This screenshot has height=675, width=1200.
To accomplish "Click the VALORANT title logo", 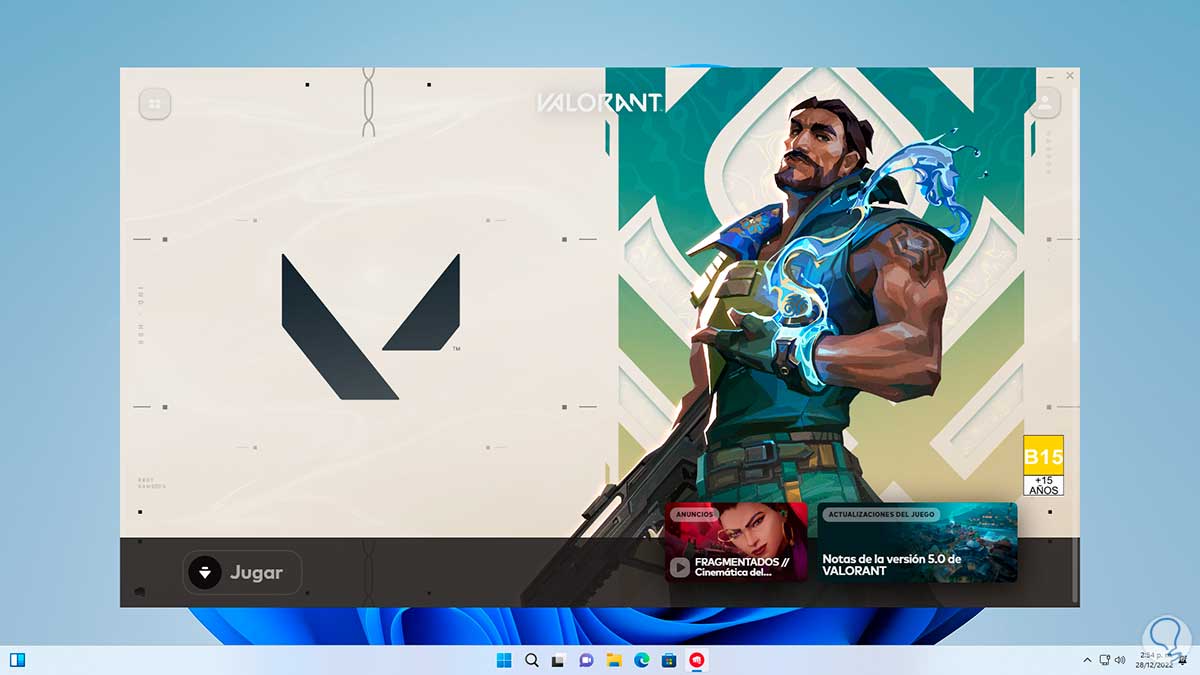I will [x=599, y=102].
